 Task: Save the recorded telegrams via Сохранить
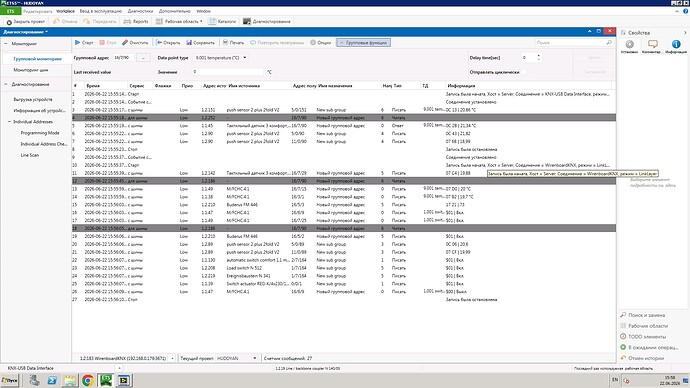click(x=200, y=43)
